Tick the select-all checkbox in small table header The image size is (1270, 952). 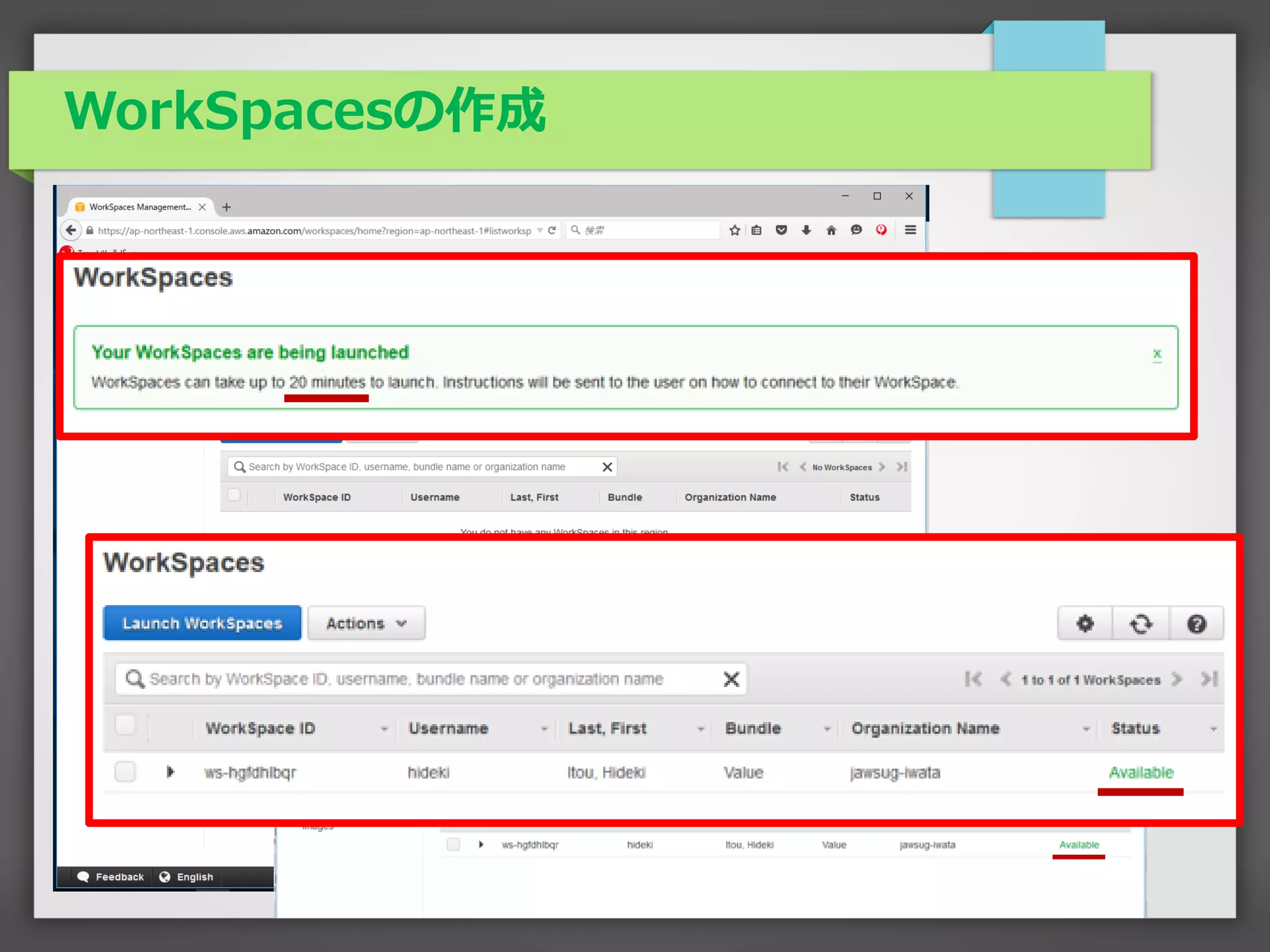coord(234,495)
